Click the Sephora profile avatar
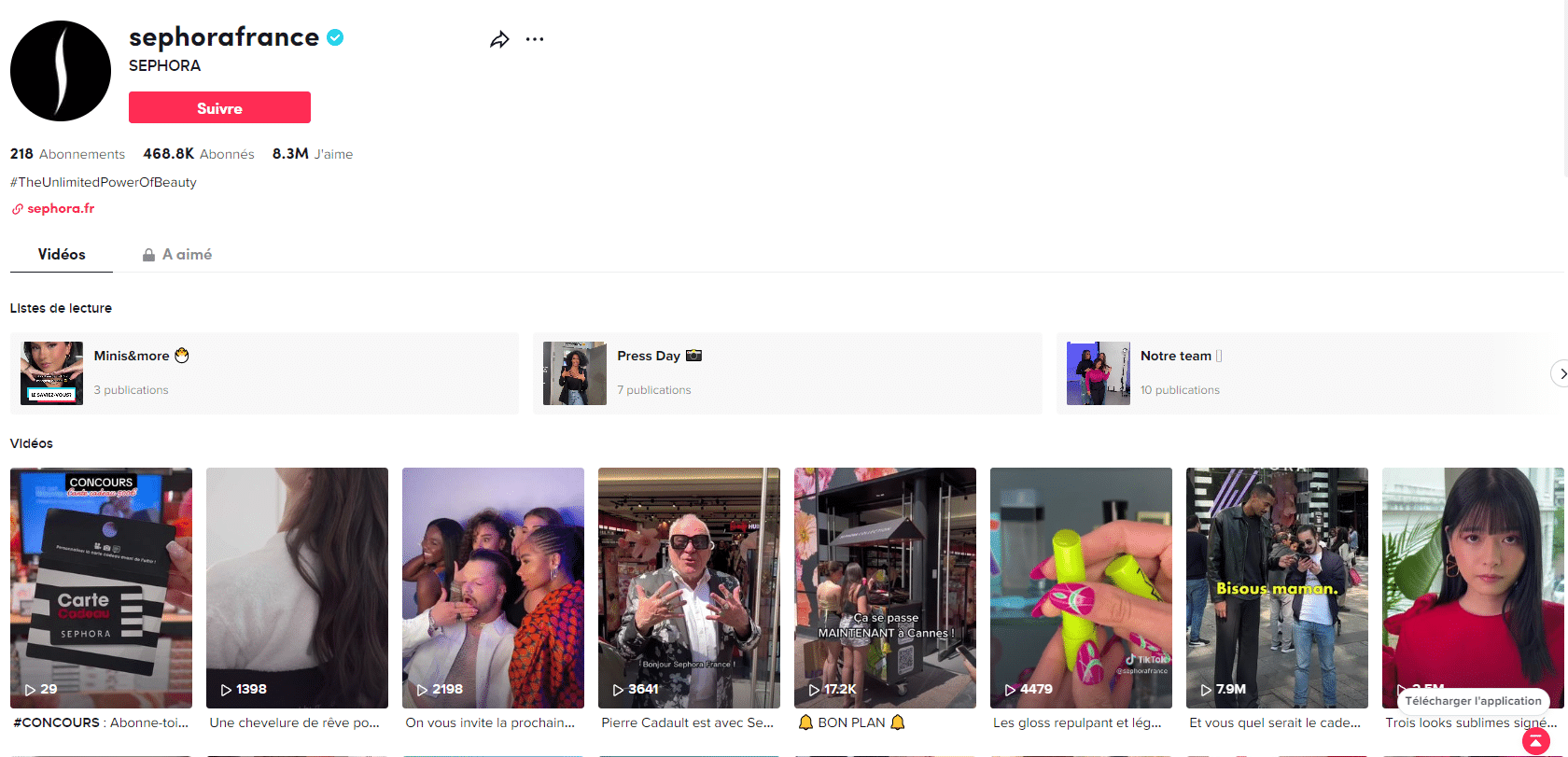 (61, 71)
